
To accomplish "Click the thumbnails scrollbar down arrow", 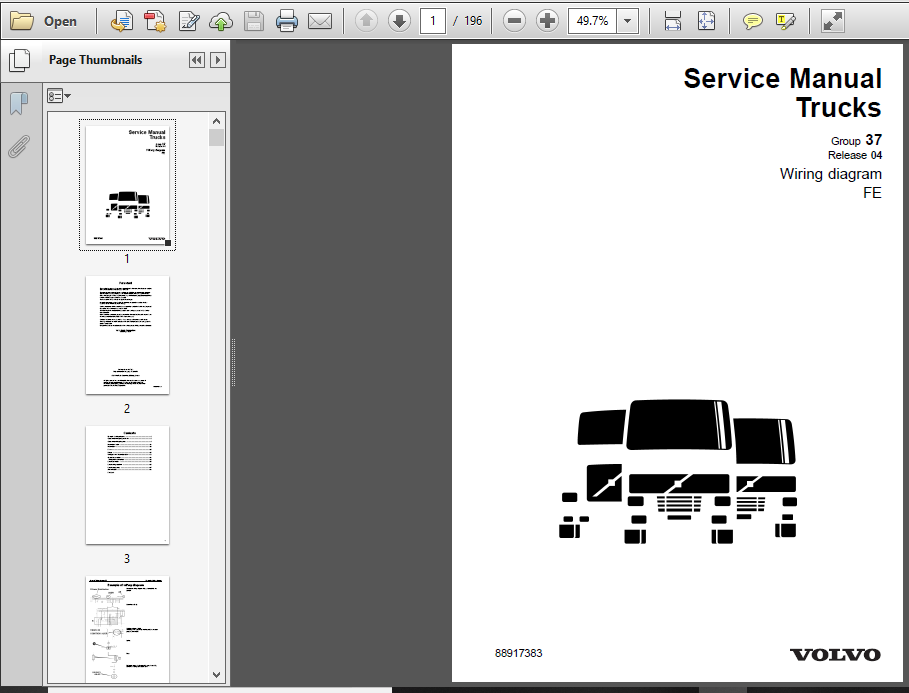I will [216, 675].
